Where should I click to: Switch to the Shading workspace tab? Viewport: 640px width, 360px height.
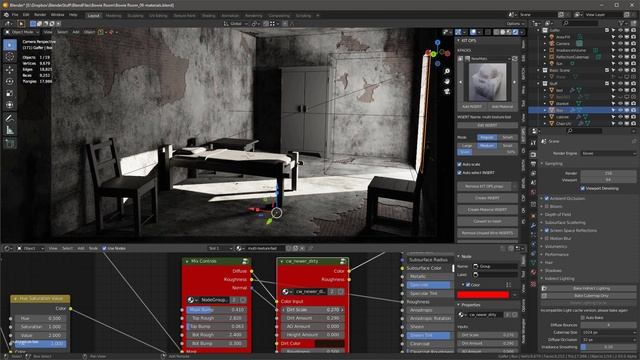tap(208, 16)
